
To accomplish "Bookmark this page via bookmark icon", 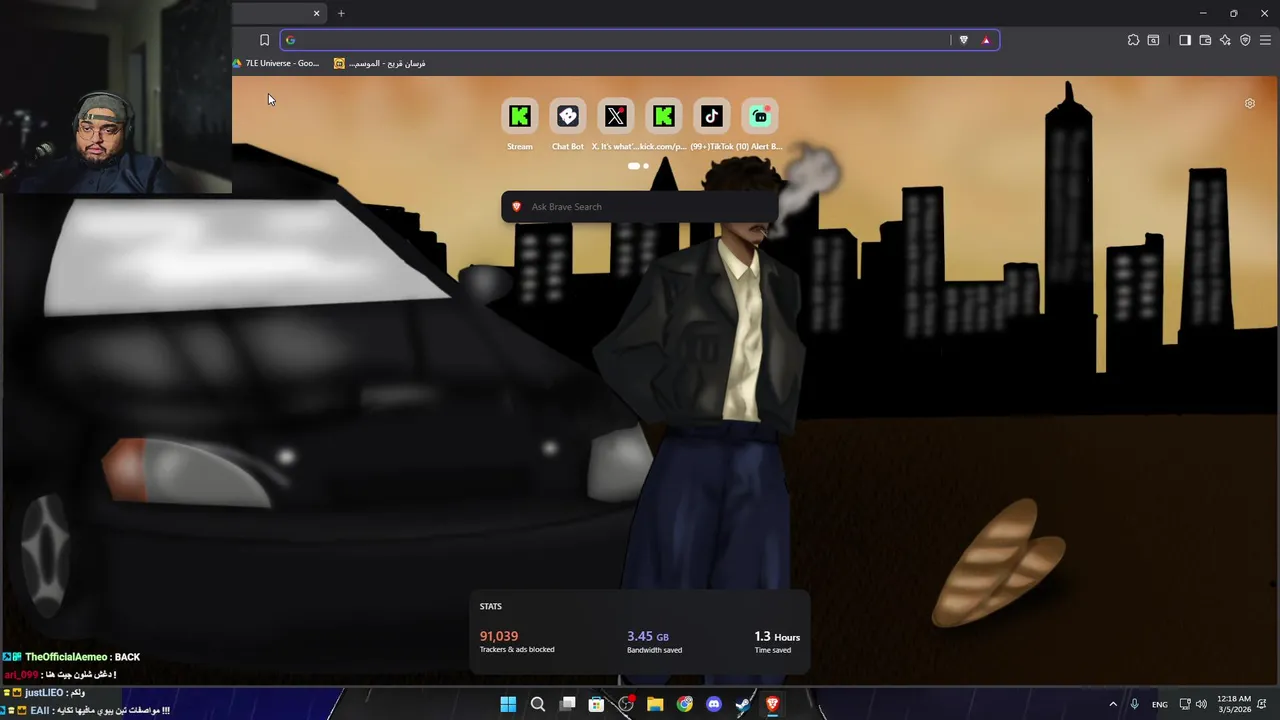I will pos(264,40).
